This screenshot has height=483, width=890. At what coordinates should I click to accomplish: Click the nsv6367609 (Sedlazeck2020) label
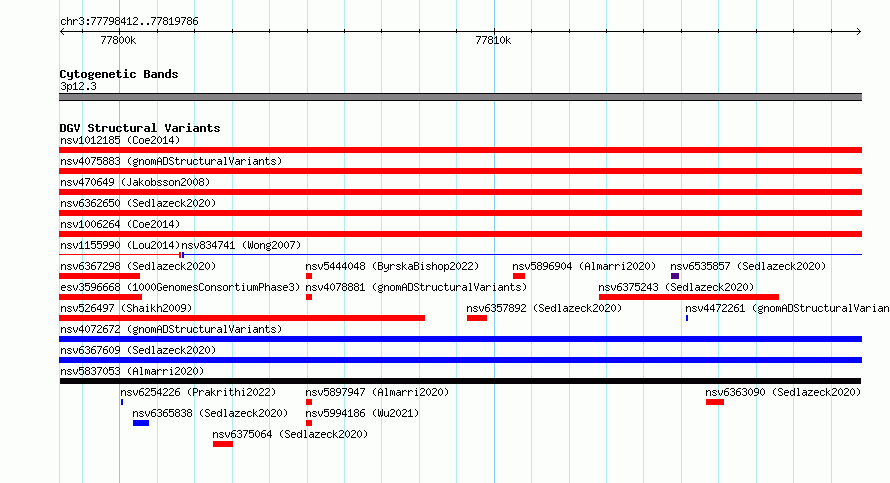[138, 350]
